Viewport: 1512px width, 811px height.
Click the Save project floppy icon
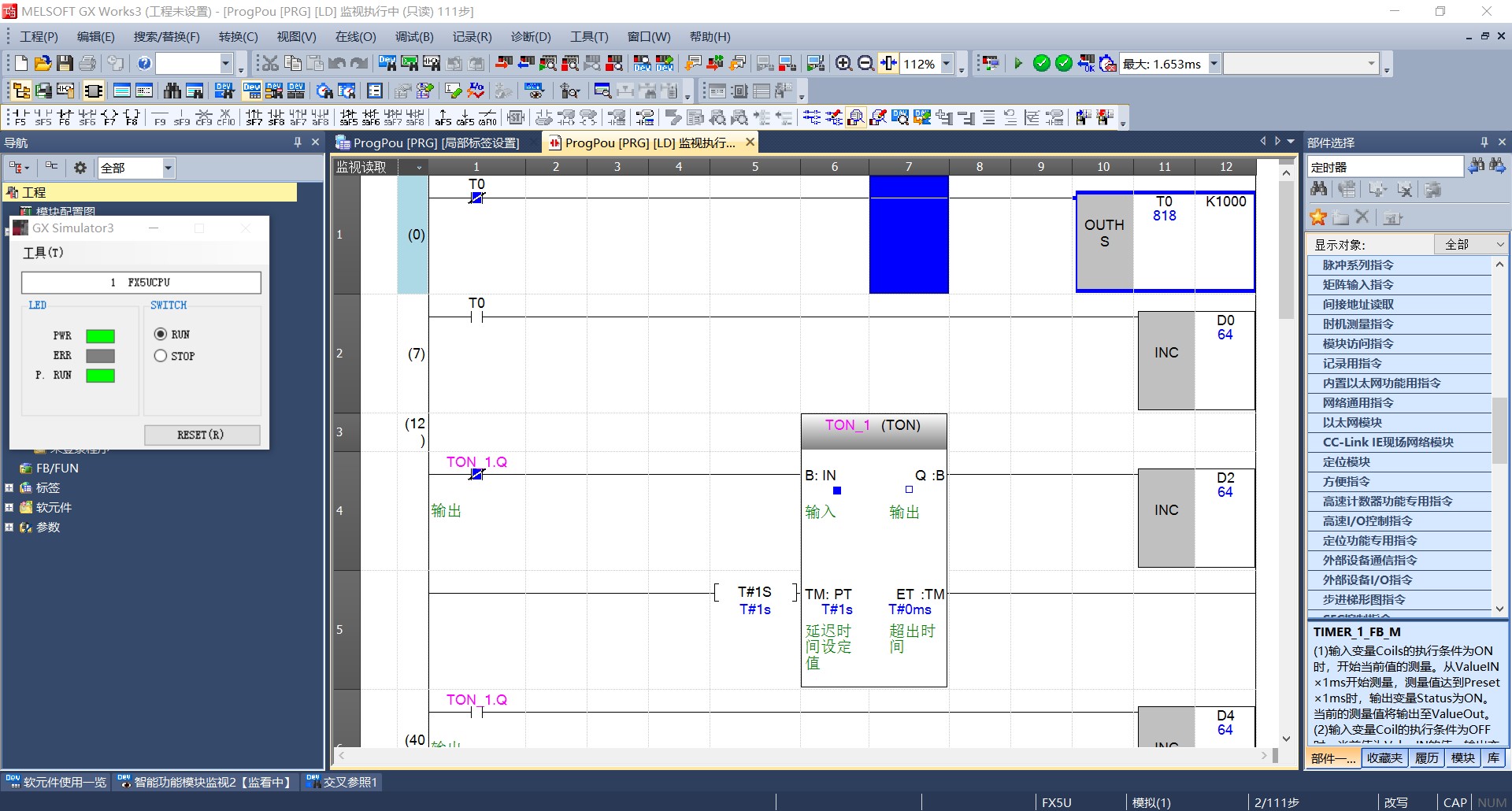65,64
